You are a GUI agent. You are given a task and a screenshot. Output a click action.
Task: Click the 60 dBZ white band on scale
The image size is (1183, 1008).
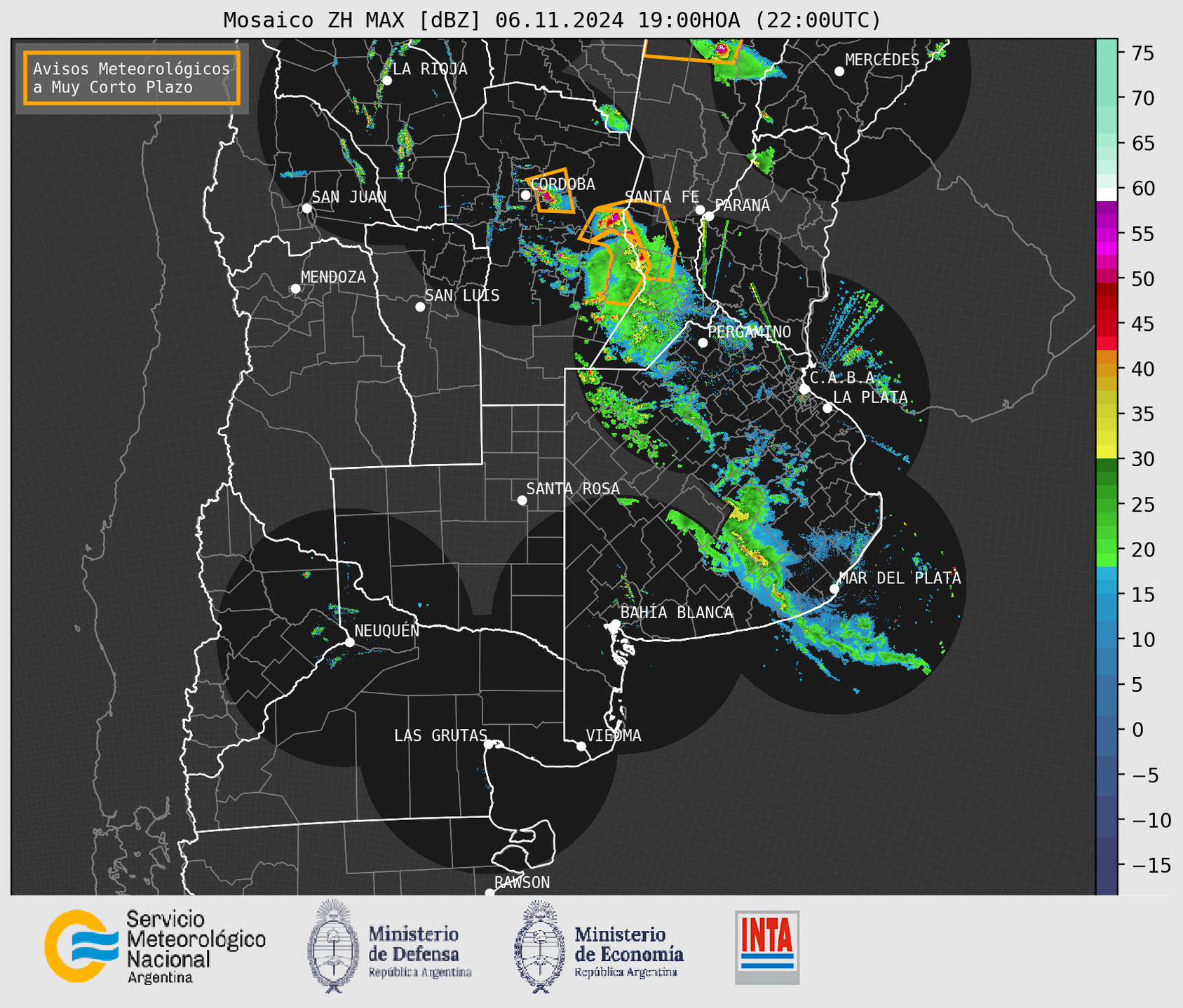(x=1106, y=193)
